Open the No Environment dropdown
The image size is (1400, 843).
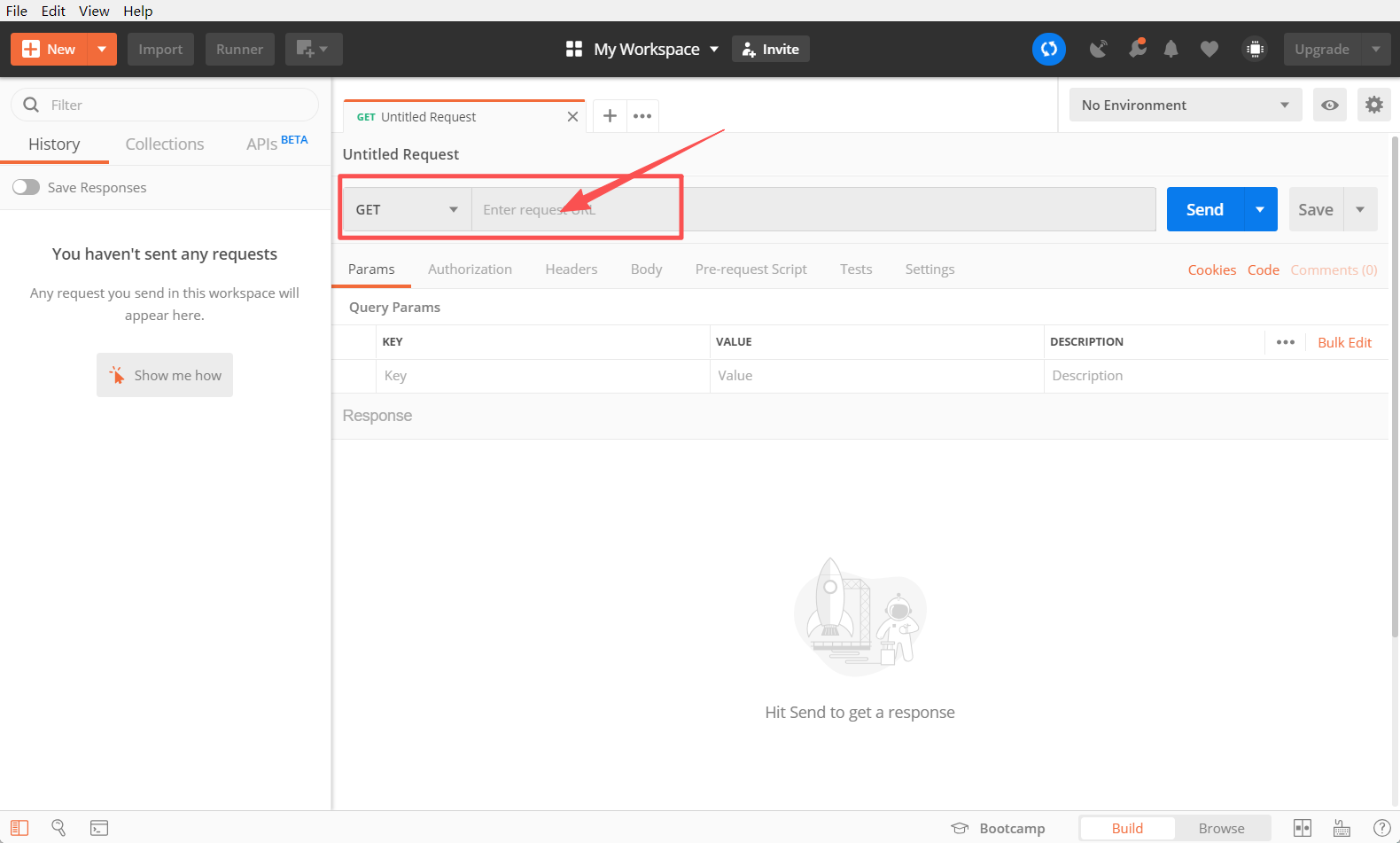pyautogui.click(x=1186, y=105)
